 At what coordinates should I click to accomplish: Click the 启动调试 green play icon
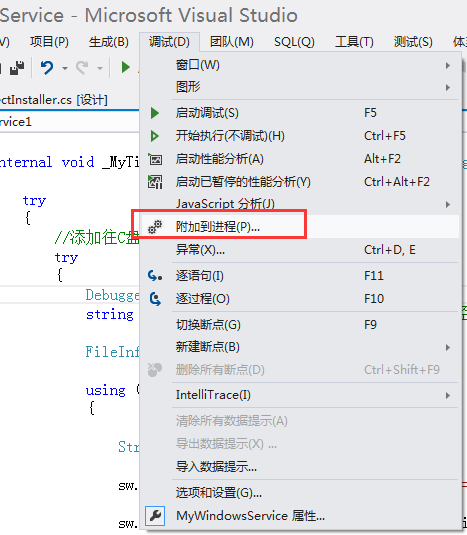[155, 113]
